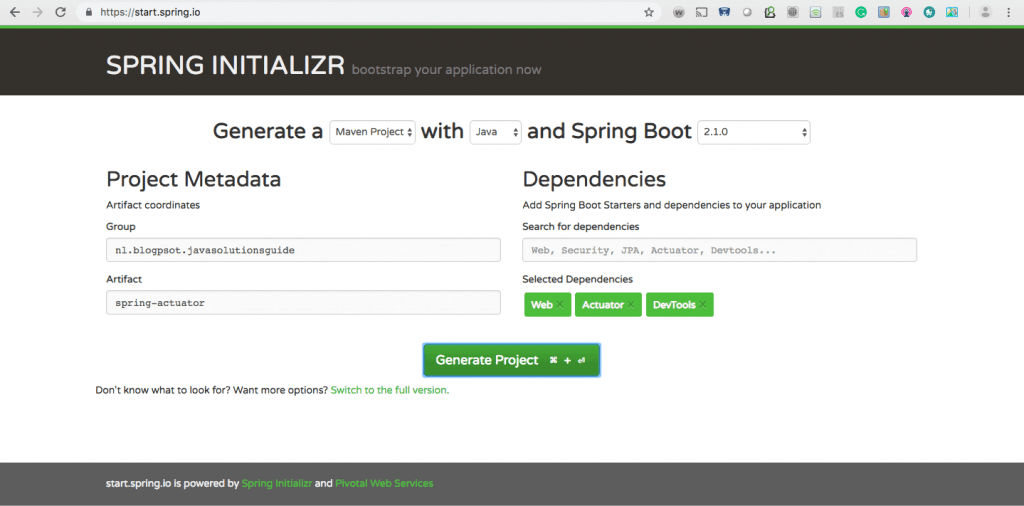The image size is (1024, 506).
Task: Click the Selected Dependencies label
Action: click(x=578, y=279)
